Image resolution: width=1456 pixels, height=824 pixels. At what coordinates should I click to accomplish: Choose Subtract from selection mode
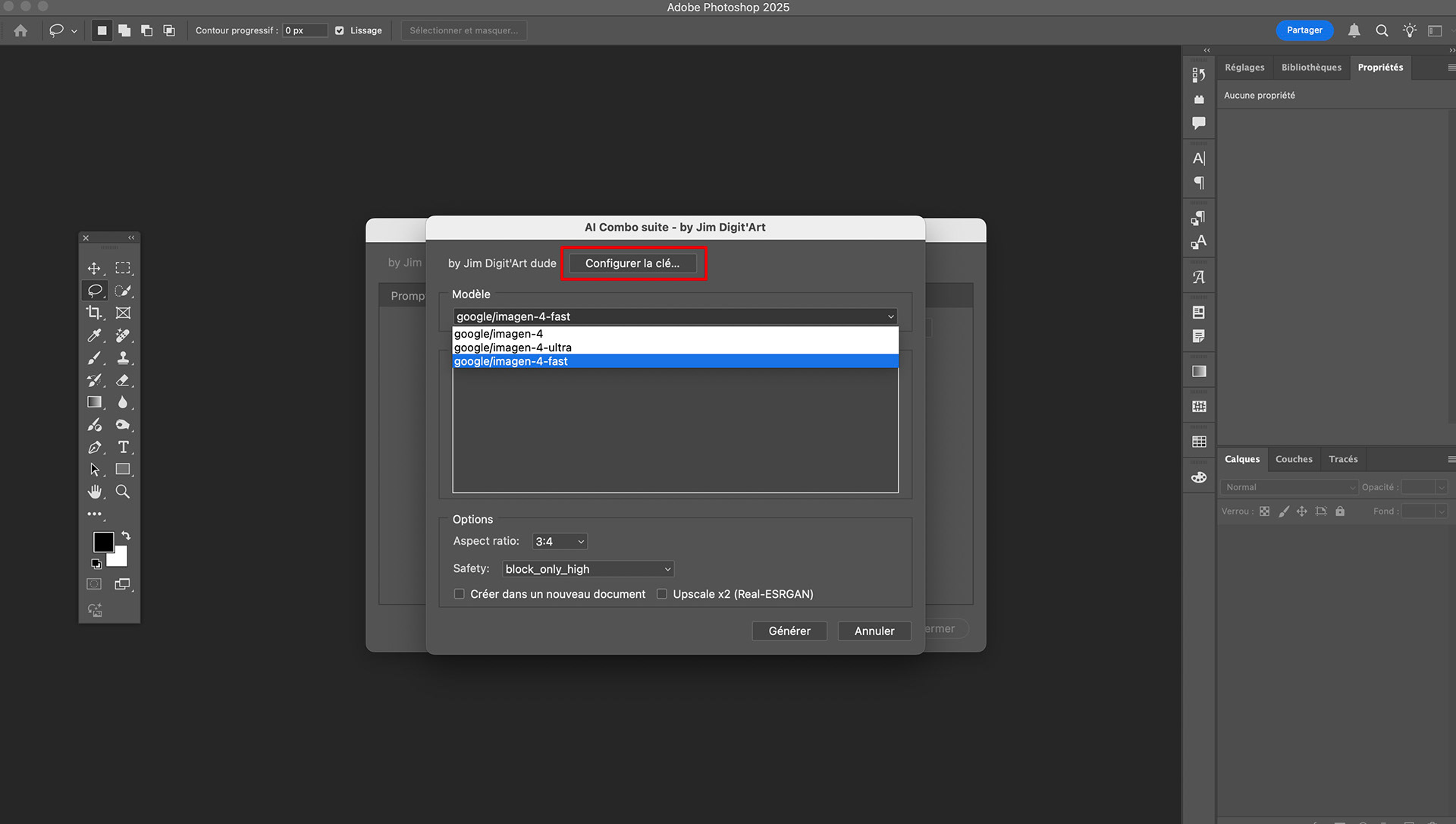[x=146, y=30]
